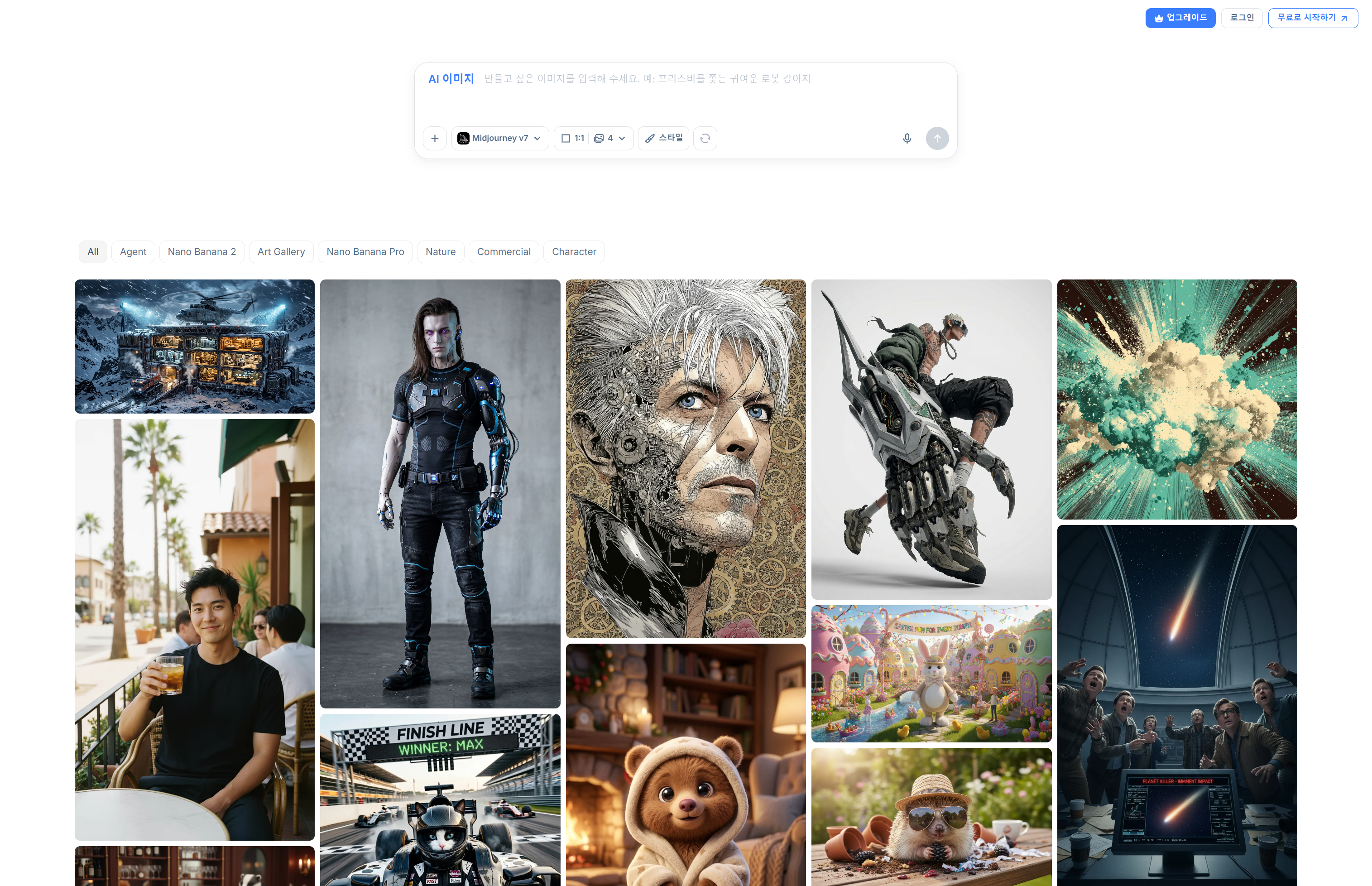Click the brush 스타일 style button
Screen dimensions: 1372x886
[x=663, y=139]
